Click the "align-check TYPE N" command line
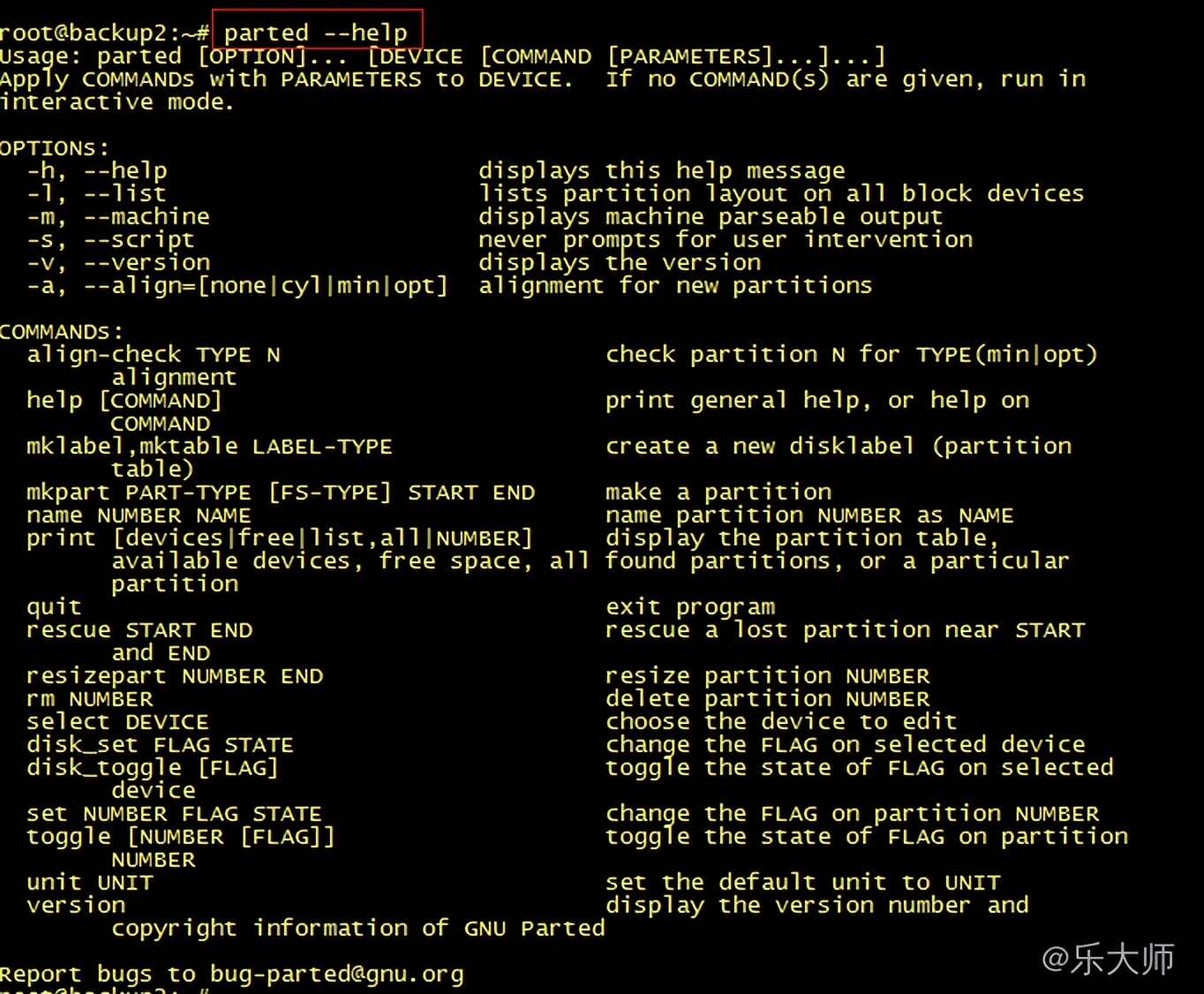The image size is (1204, 994). tap(154, 355)
